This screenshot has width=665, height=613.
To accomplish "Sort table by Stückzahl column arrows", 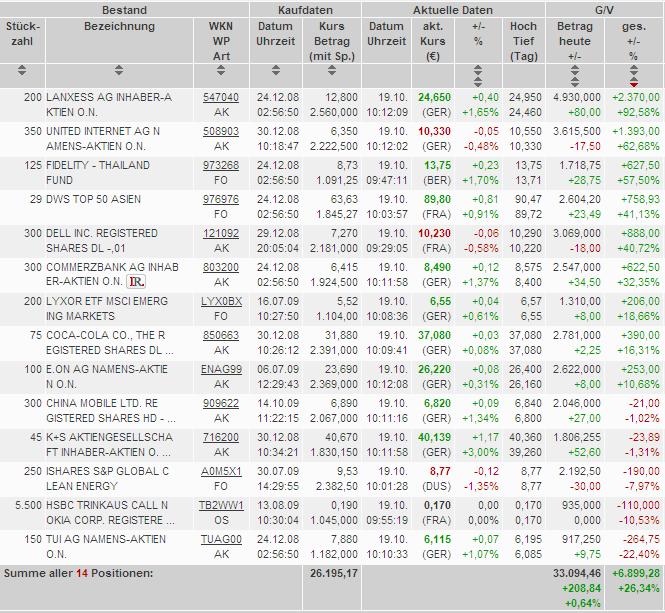I will pyautogui.click(x=22, y=70).
